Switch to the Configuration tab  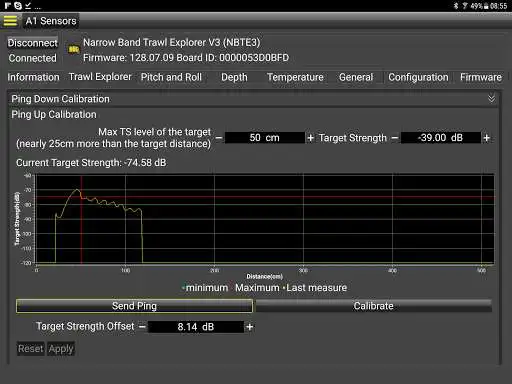[418, 77]
